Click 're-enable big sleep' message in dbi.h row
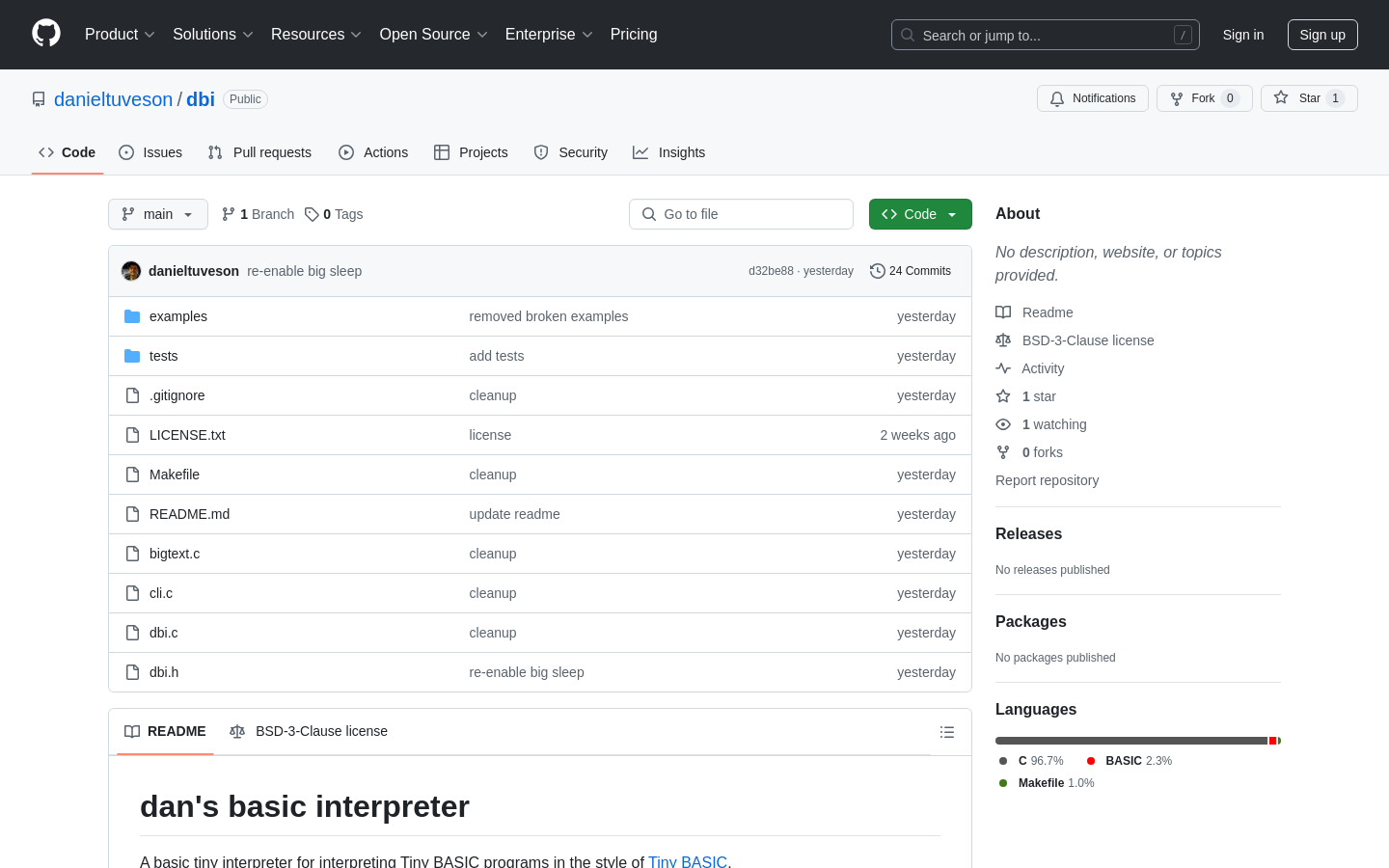Screen dimensions: 1389x868 coord(527,672)
